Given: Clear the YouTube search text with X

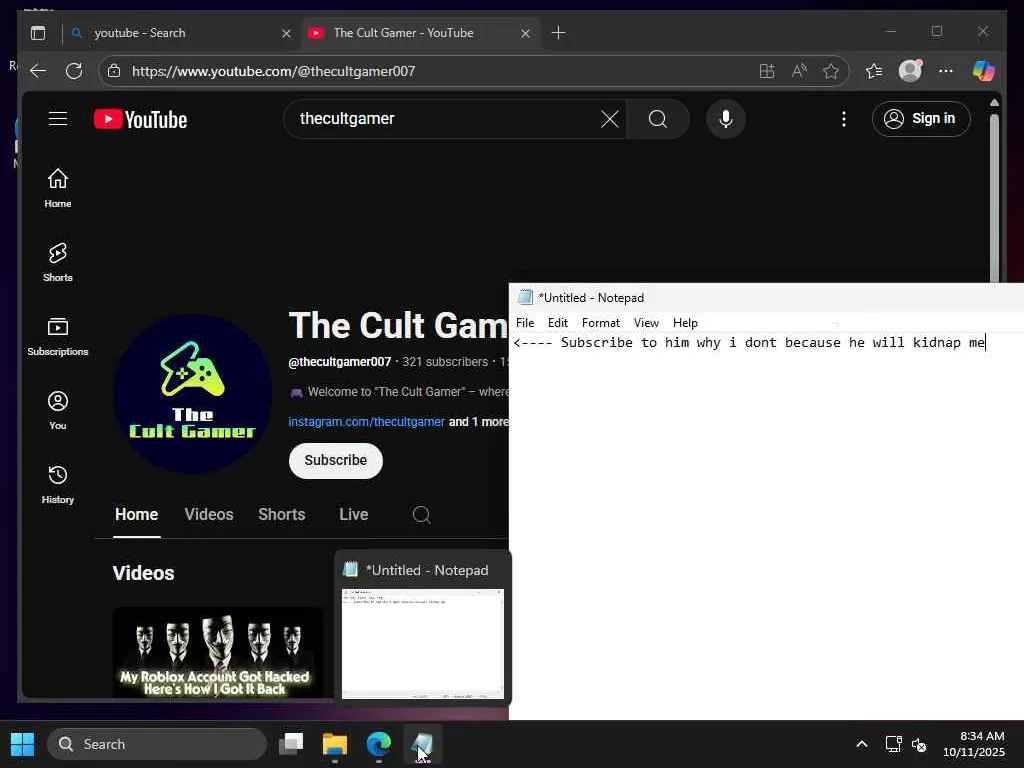Looking at the screenshot, I should click(609, 119).
